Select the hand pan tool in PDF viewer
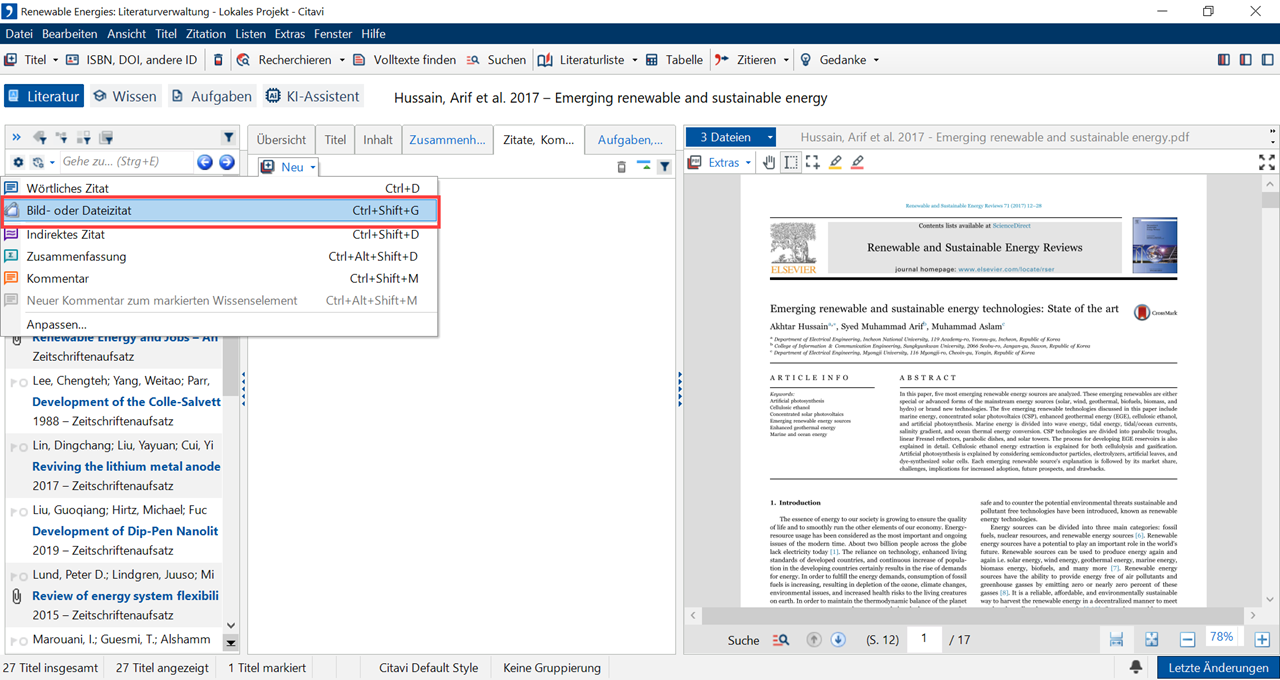Image resolution: width=1280 pixels, height=680 pixels. [769, 163]
